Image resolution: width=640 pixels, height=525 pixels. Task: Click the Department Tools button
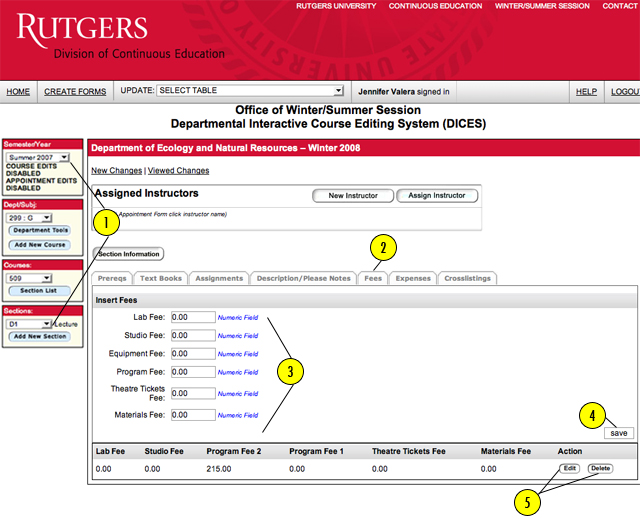(40, 230)
